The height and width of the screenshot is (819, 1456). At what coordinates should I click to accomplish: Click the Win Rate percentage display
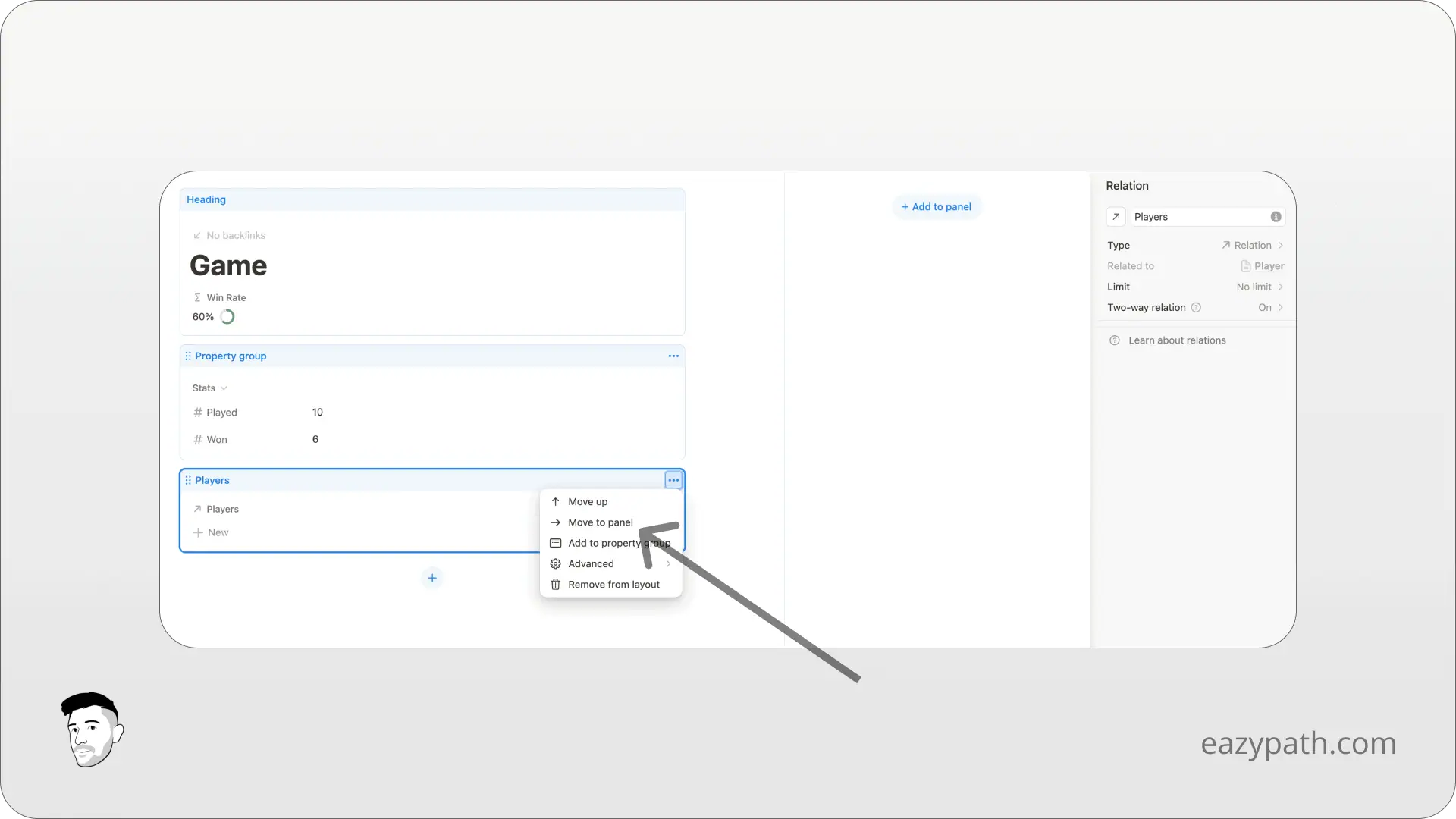pyautogui.click(x=203, y=317)
